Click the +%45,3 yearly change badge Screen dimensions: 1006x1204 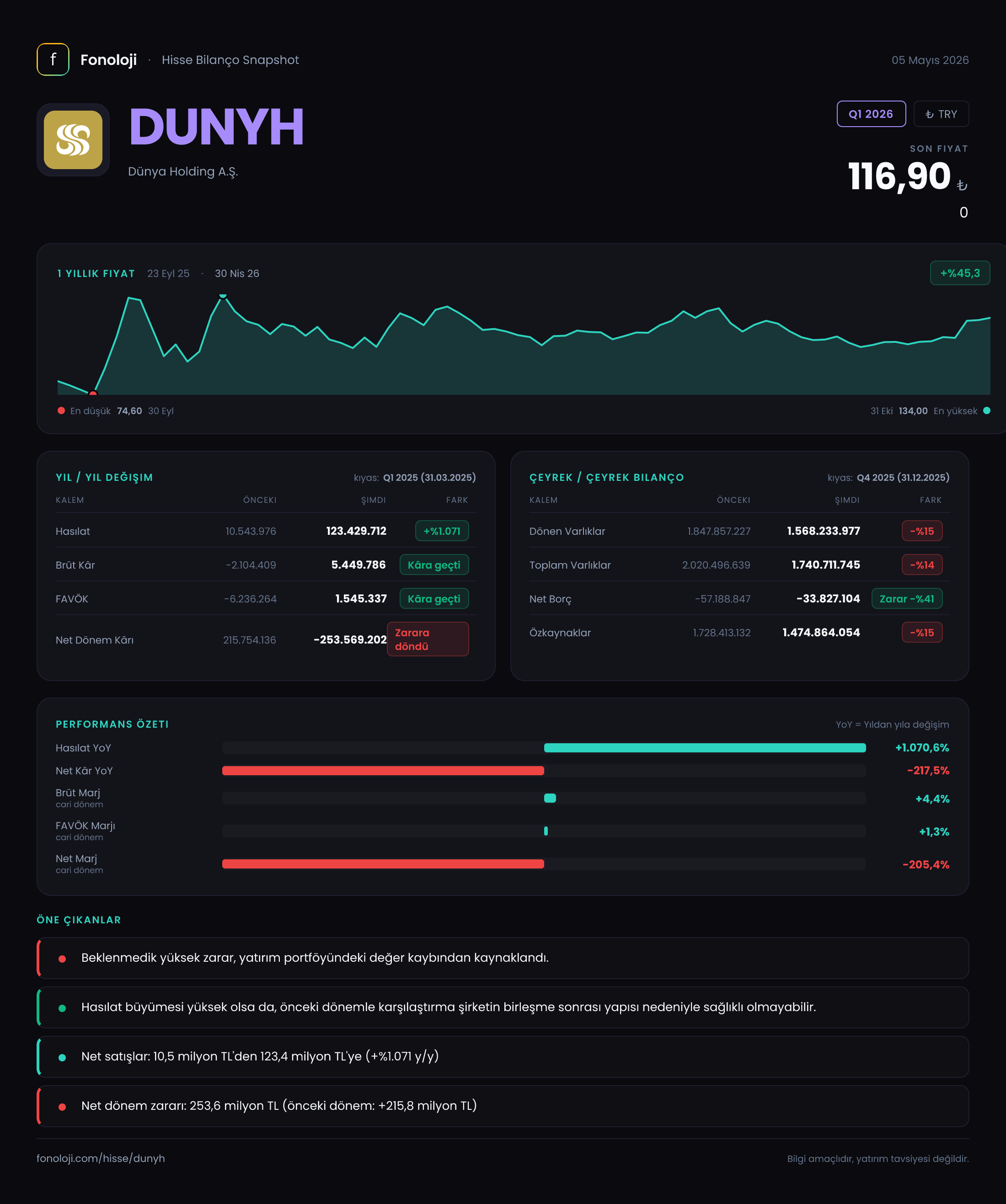point(960,273)
